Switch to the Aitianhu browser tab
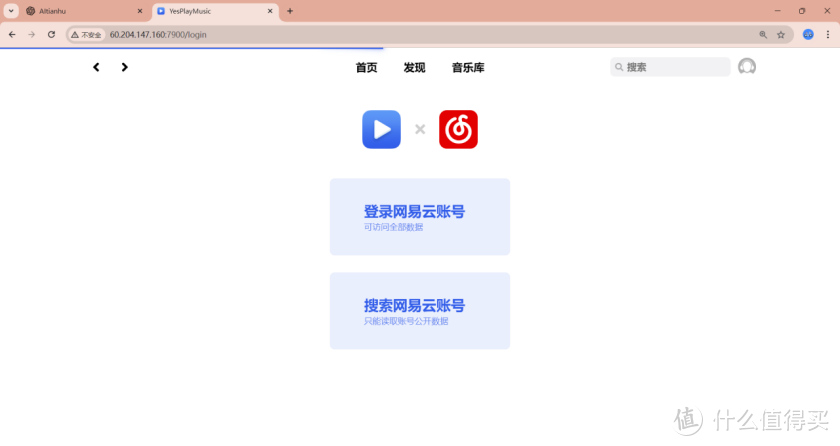 (80, 11)
